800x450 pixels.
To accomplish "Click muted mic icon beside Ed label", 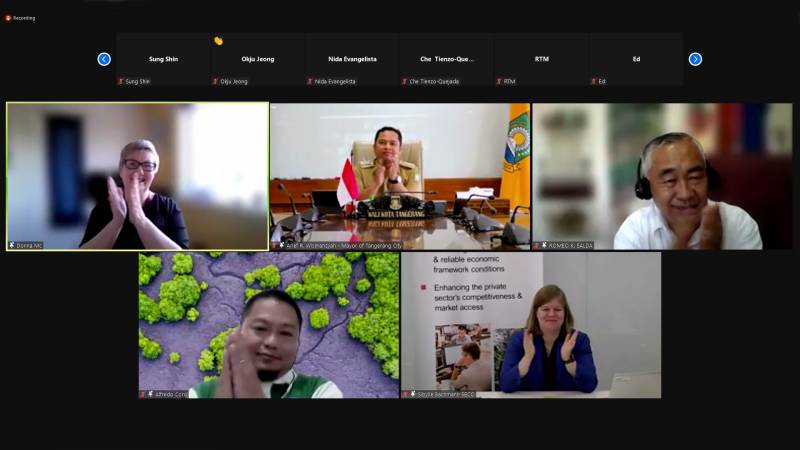I will click(593, 81).
